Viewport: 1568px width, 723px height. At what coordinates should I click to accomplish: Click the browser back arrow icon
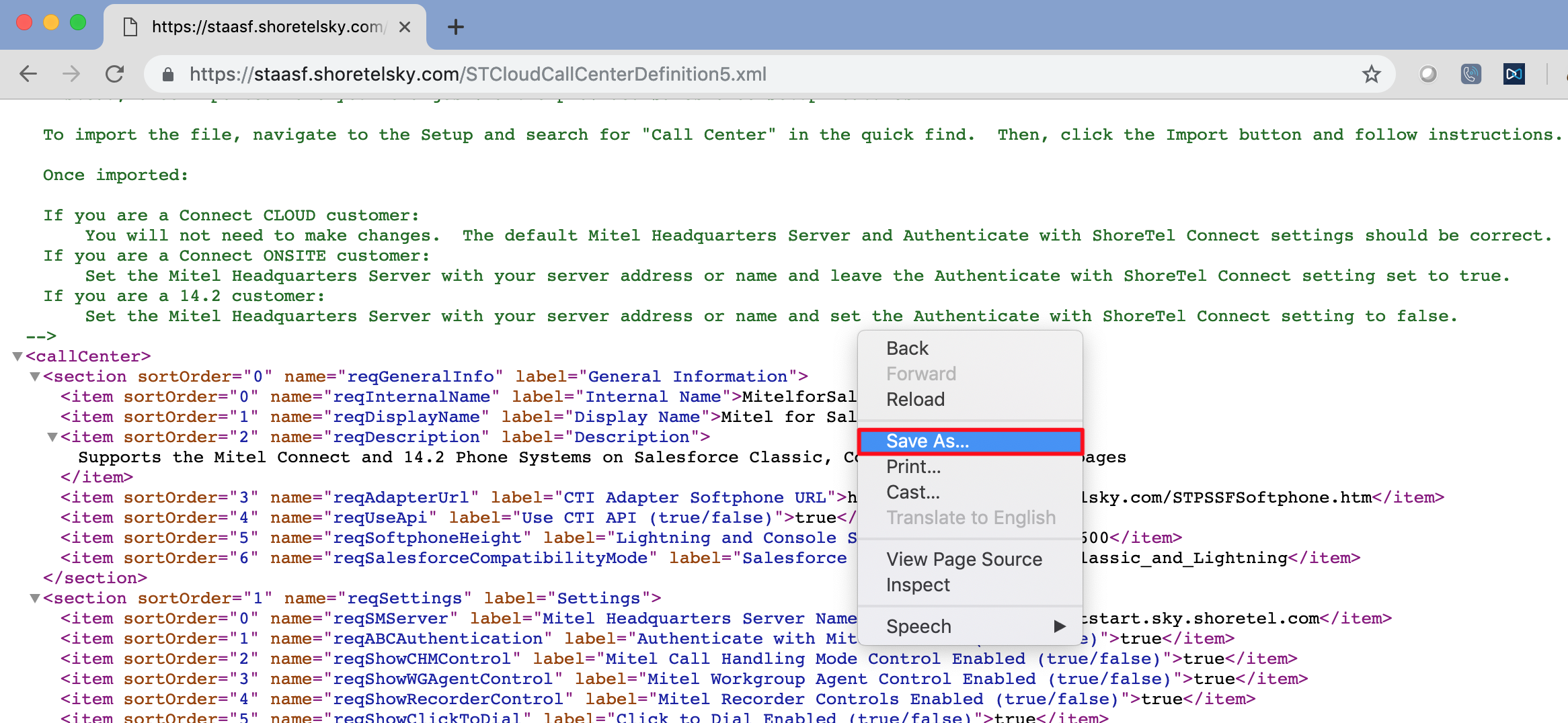point(28,74)
